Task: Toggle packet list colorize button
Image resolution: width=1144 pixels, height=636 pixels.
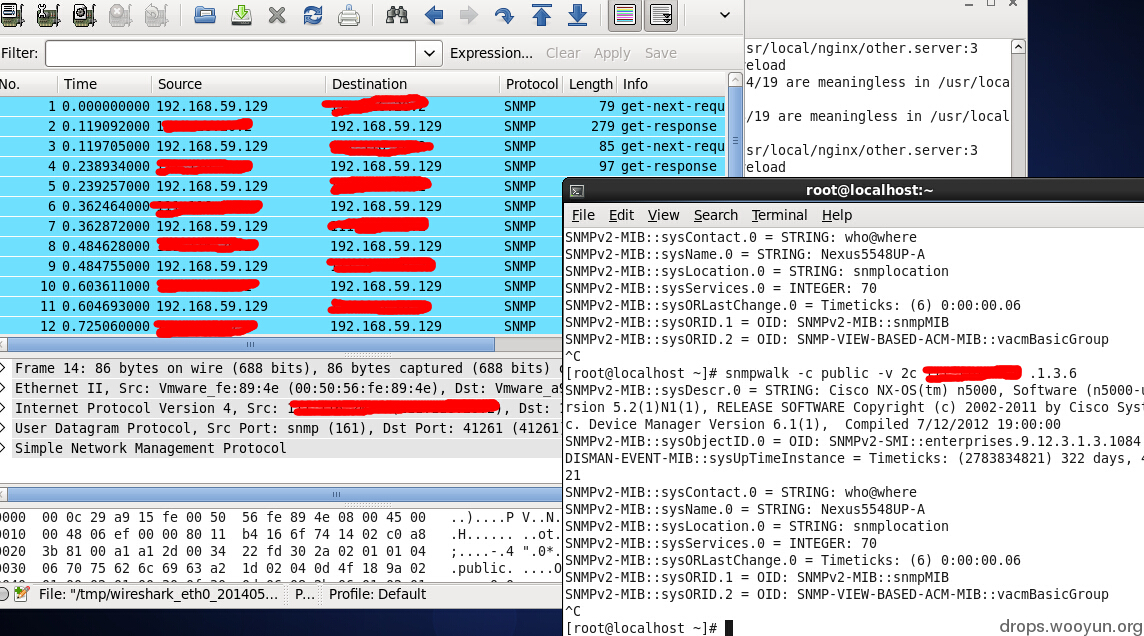Action: tap(625, 15)
